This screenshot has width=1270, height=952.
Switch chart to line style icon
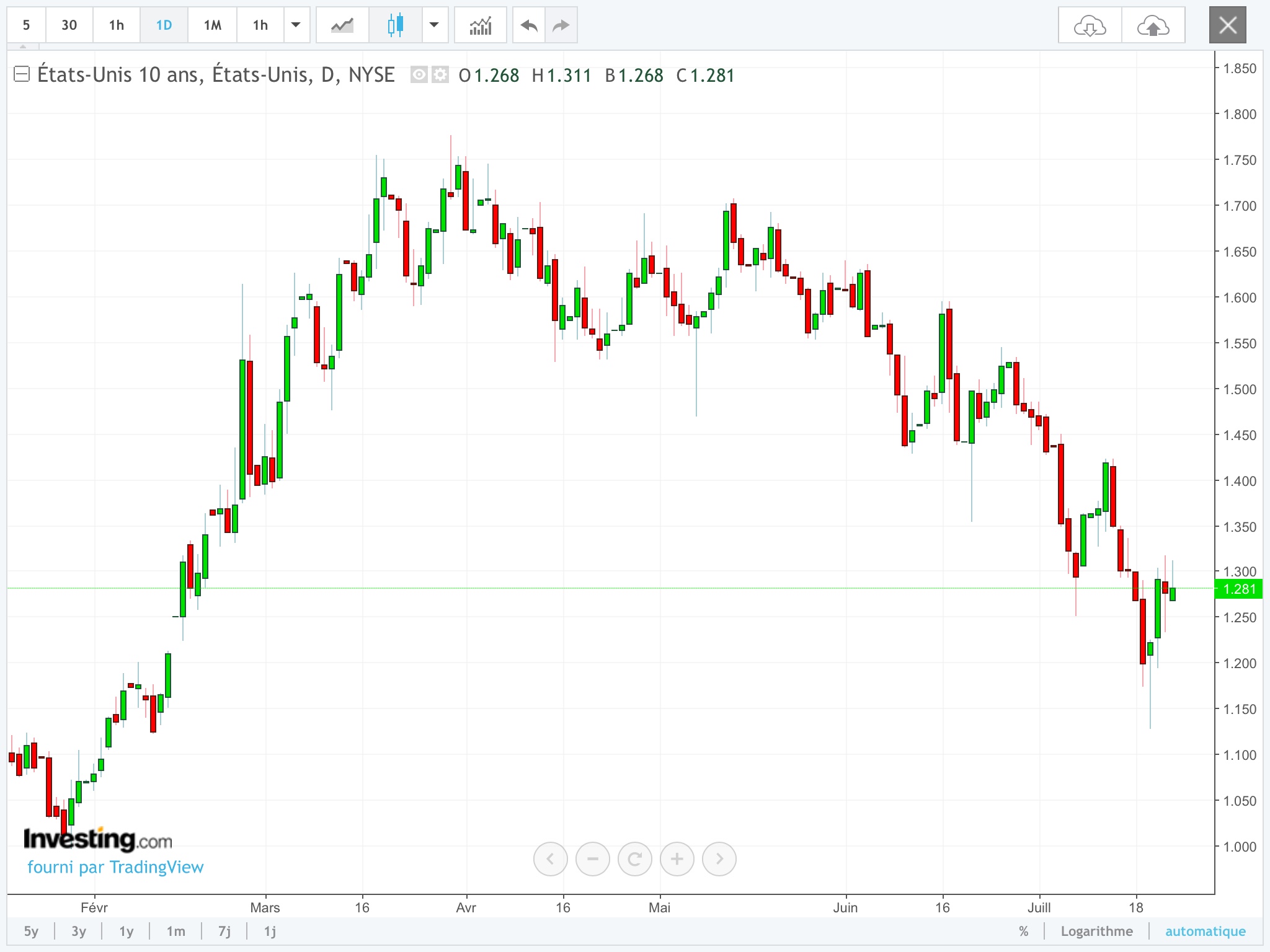(342, 25)
